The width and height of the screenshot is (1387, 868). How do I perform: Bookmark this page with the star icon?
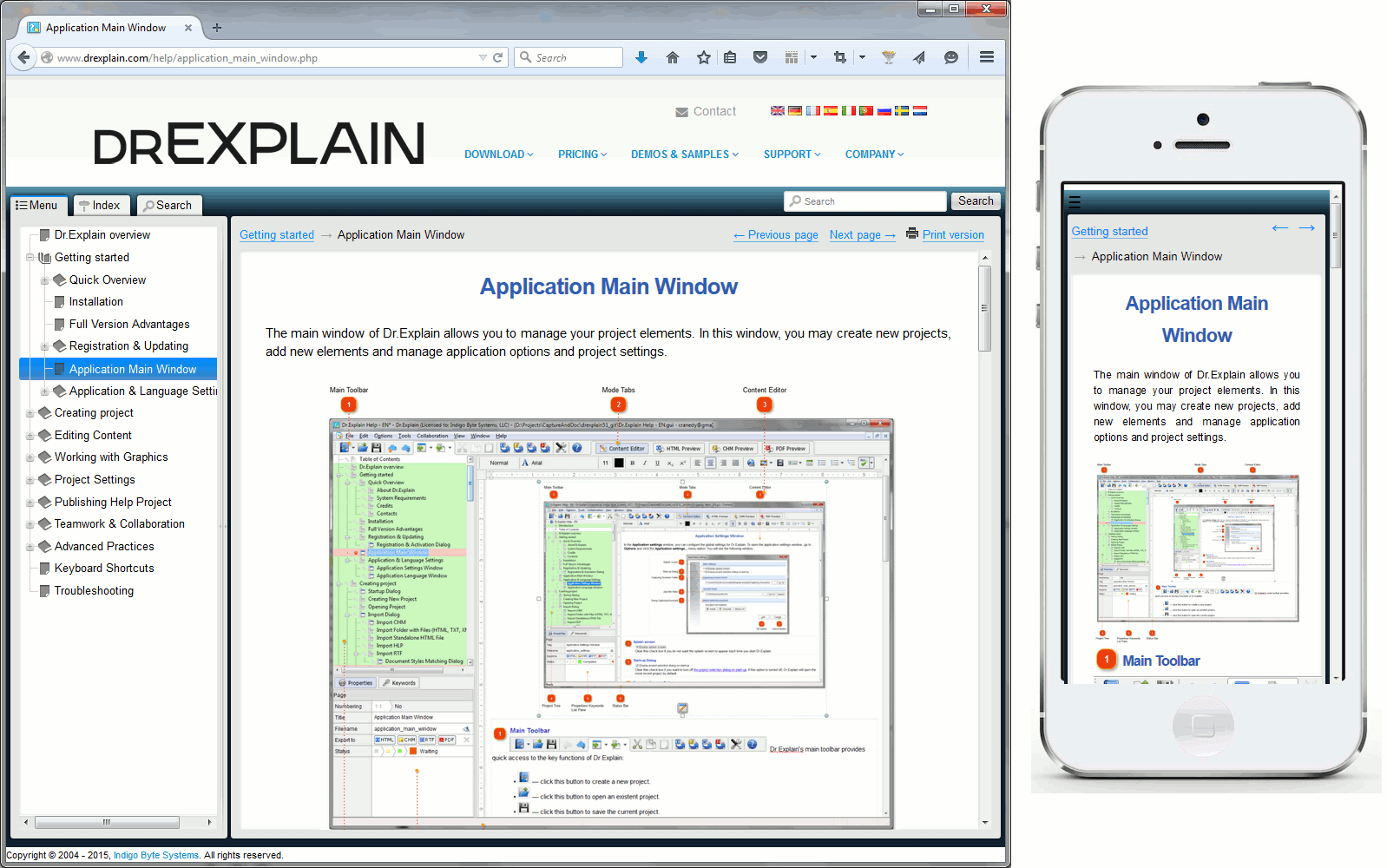coord(704,57)
